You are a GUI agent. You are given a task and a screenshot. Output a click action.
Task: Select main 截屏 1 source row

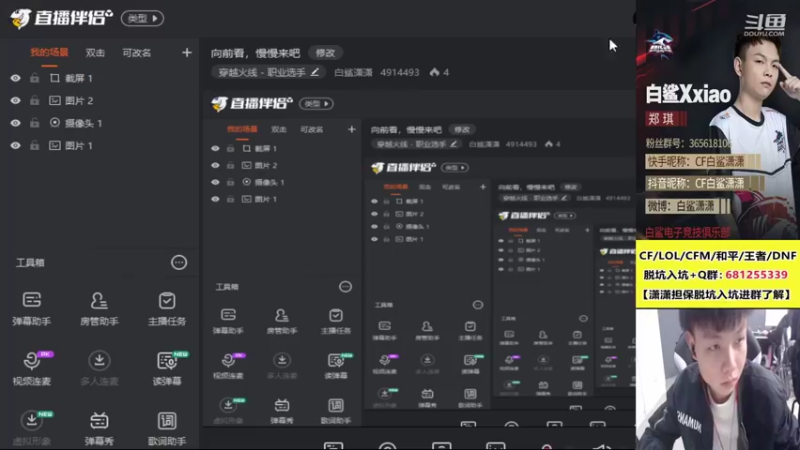pos(99,78)
